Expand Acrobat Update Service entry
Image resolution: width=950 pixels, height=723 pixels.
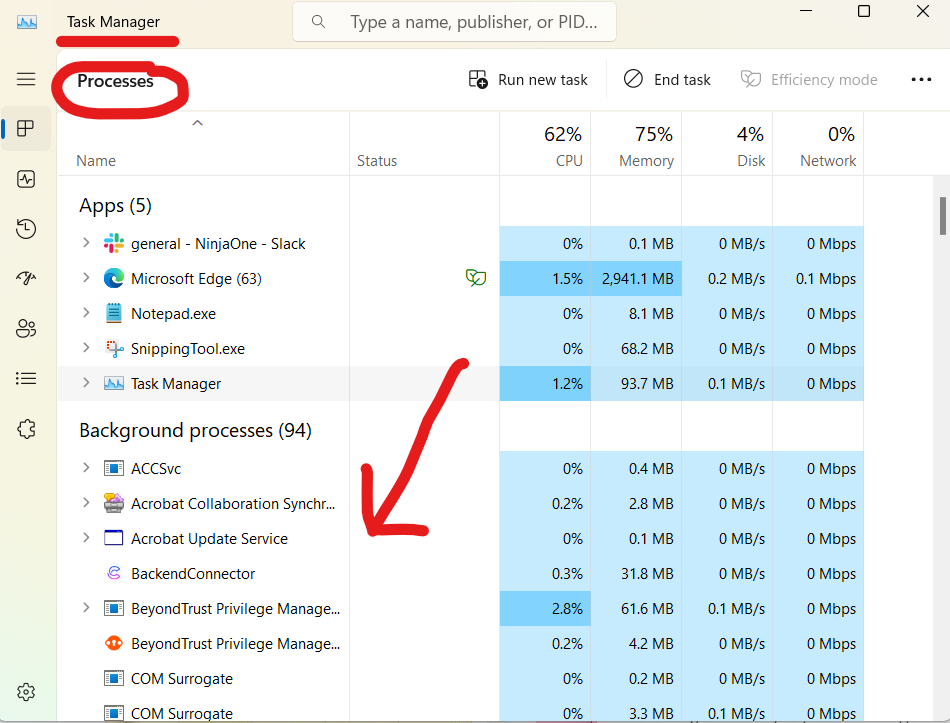(x=86, y=538)
